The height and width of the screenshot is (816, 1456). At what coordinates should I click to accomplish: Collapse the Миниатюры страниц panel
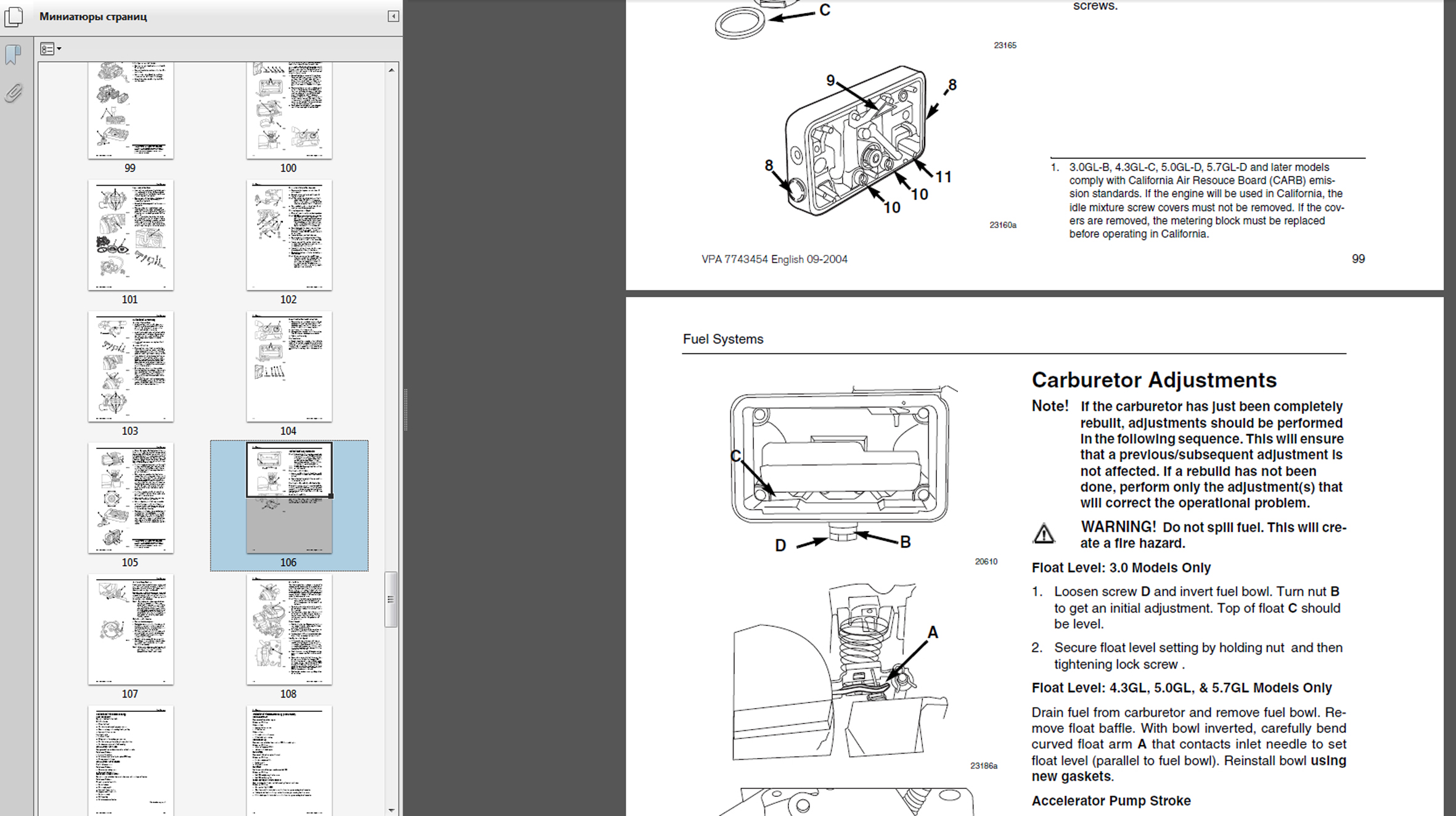click(x=393, y=17)
